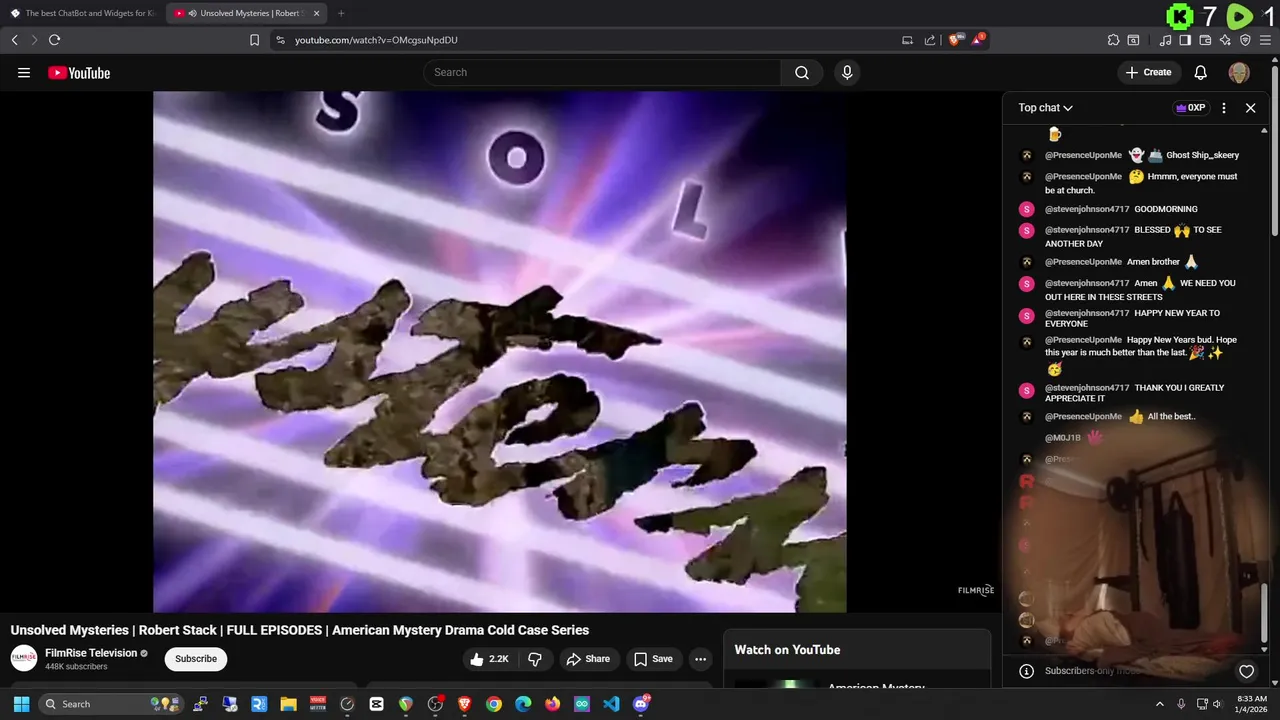Open the CapCut icon on the taskbar
Viewport: 1280px width, 720px height.
coord(376,704)
